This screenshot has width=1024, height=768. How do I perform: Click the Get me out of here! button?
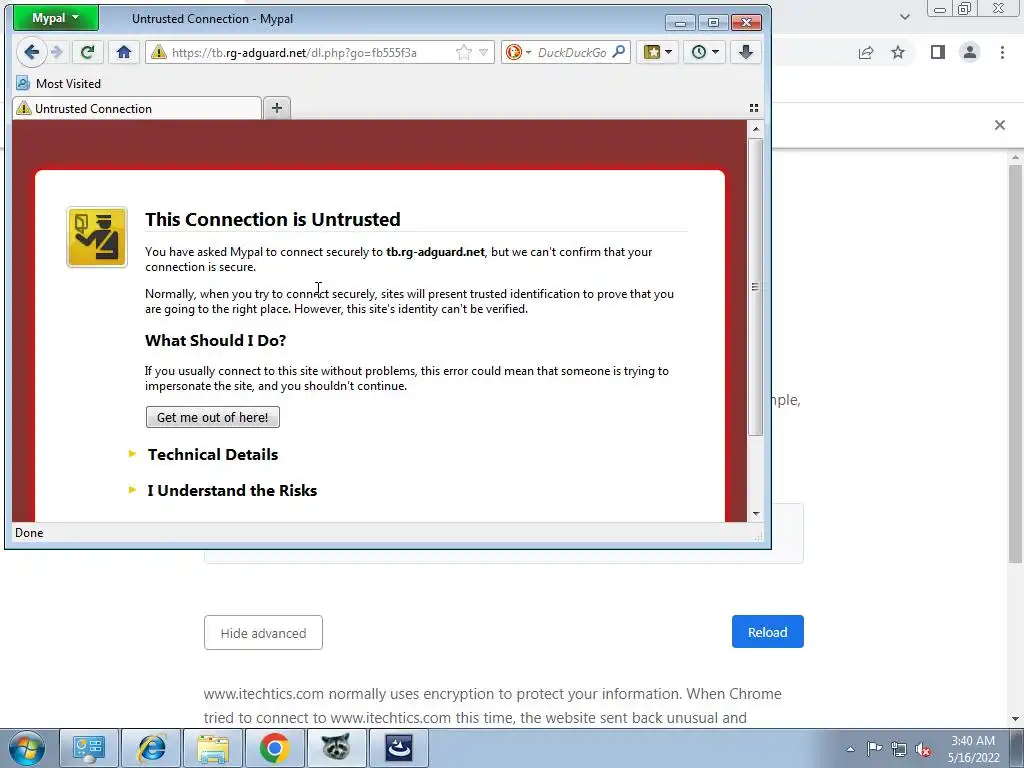[x=212, y=417]
